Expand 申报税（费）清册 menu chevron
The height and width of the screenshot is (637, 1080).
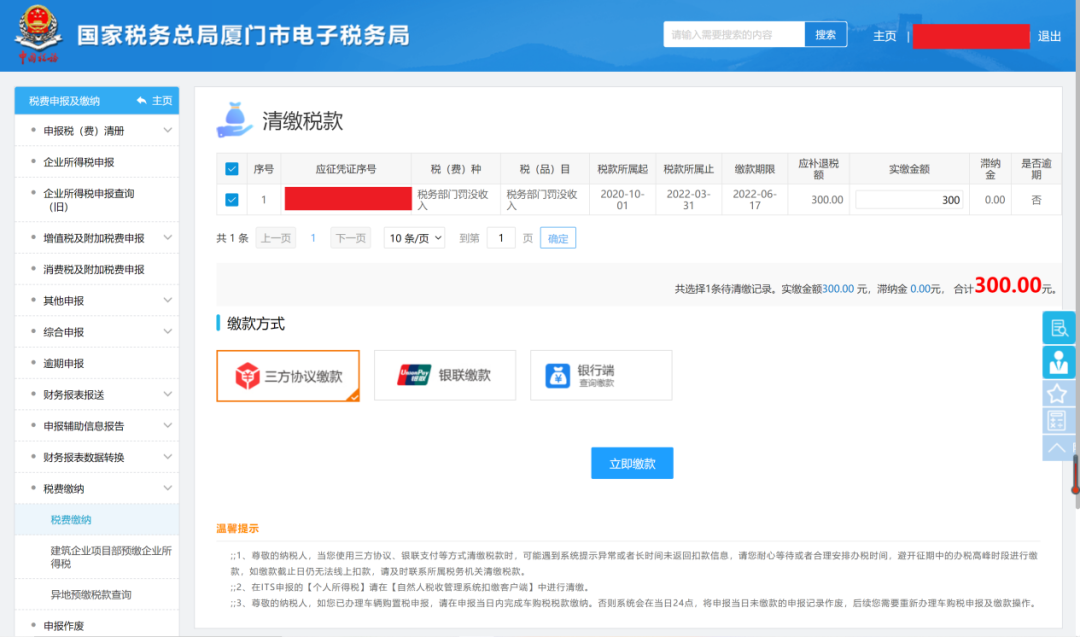coord(167,130)
